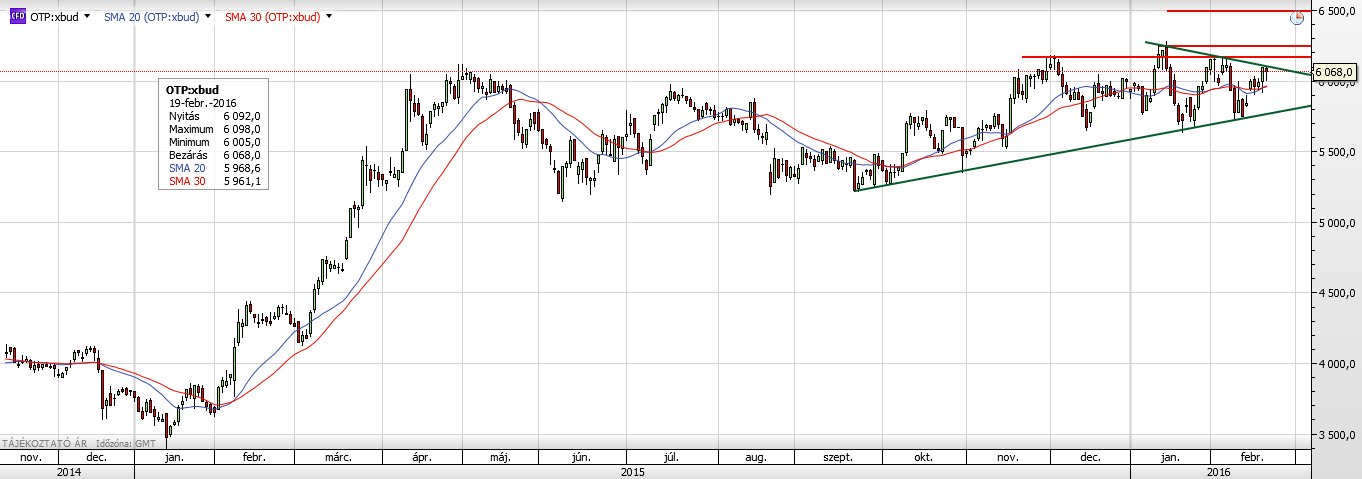
Task: Click the aug. month label
Action: (x=756, y=458)
